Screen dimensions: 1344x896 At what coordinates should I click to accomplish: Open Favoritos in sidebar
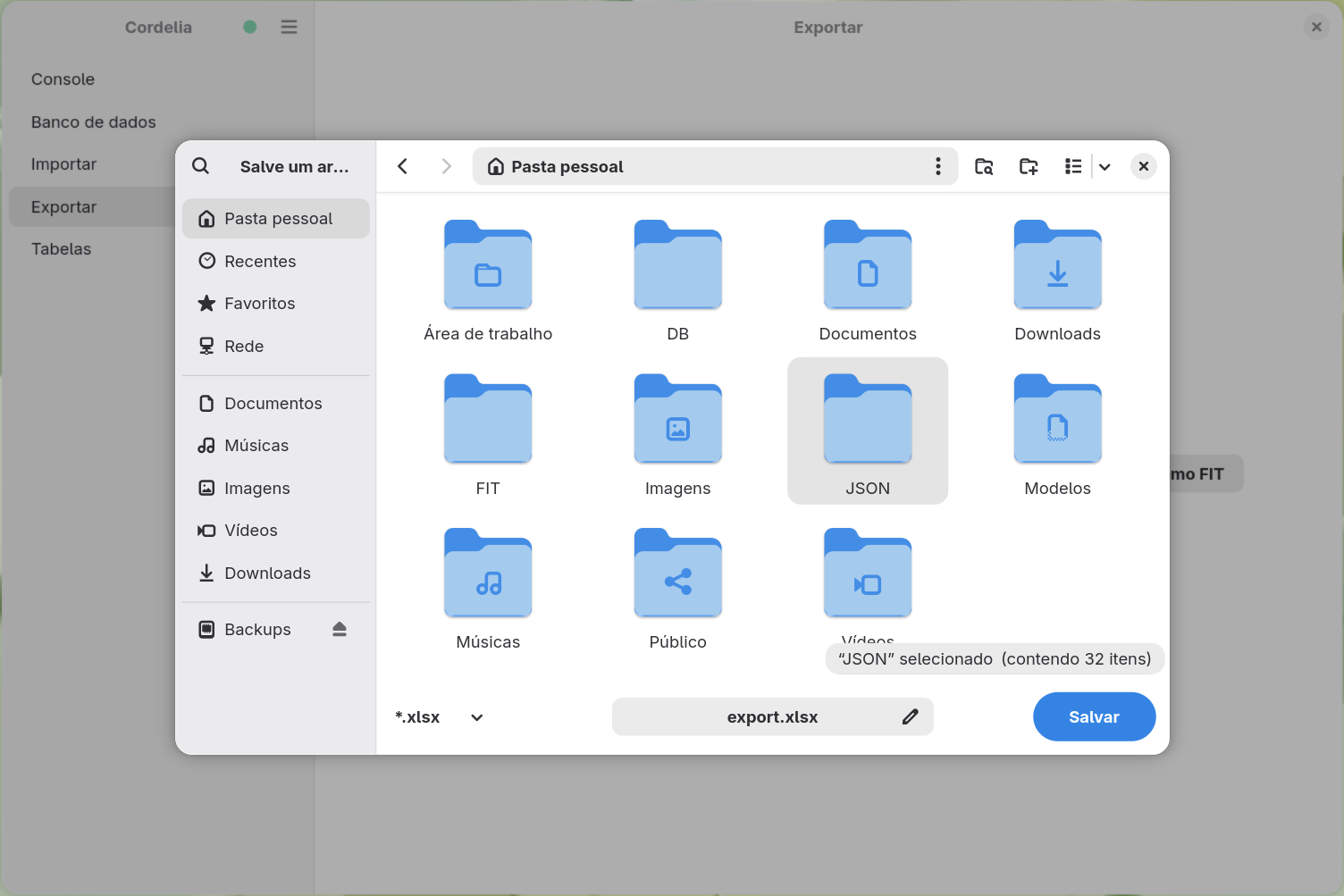click(x=276, y=304)
